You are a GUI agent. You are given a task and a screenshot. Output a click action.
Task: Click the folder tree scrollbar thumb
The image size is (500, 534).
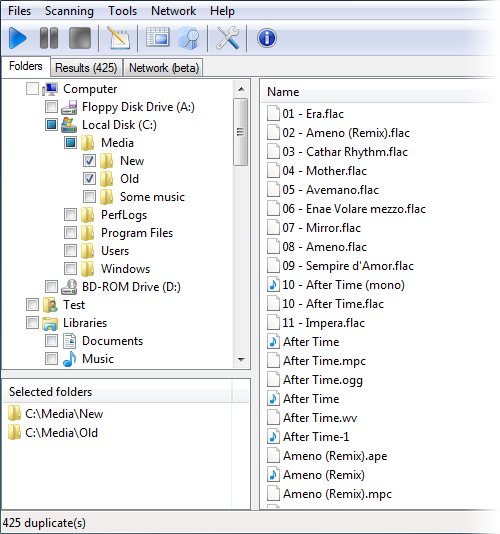pos(240,132)
